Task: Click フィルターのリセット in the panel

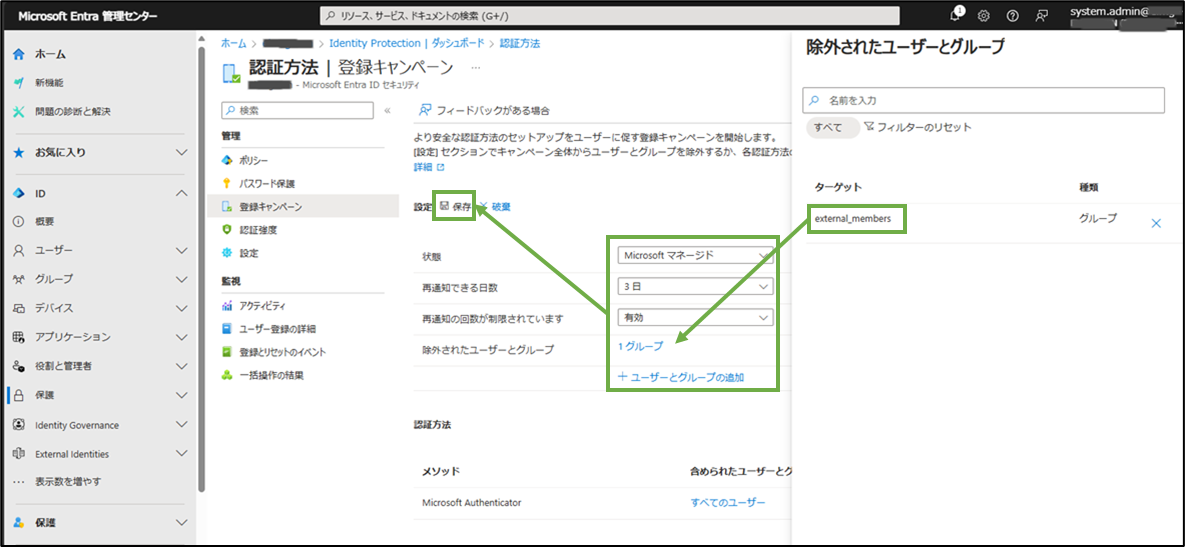Action: [x=917, y=128]
